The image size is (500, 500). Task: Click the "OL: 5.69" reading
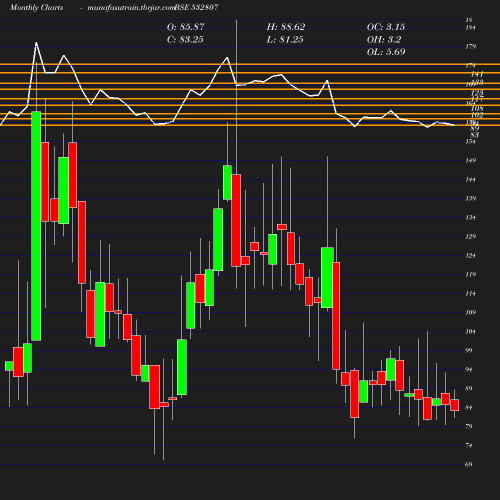coord(386,52)
